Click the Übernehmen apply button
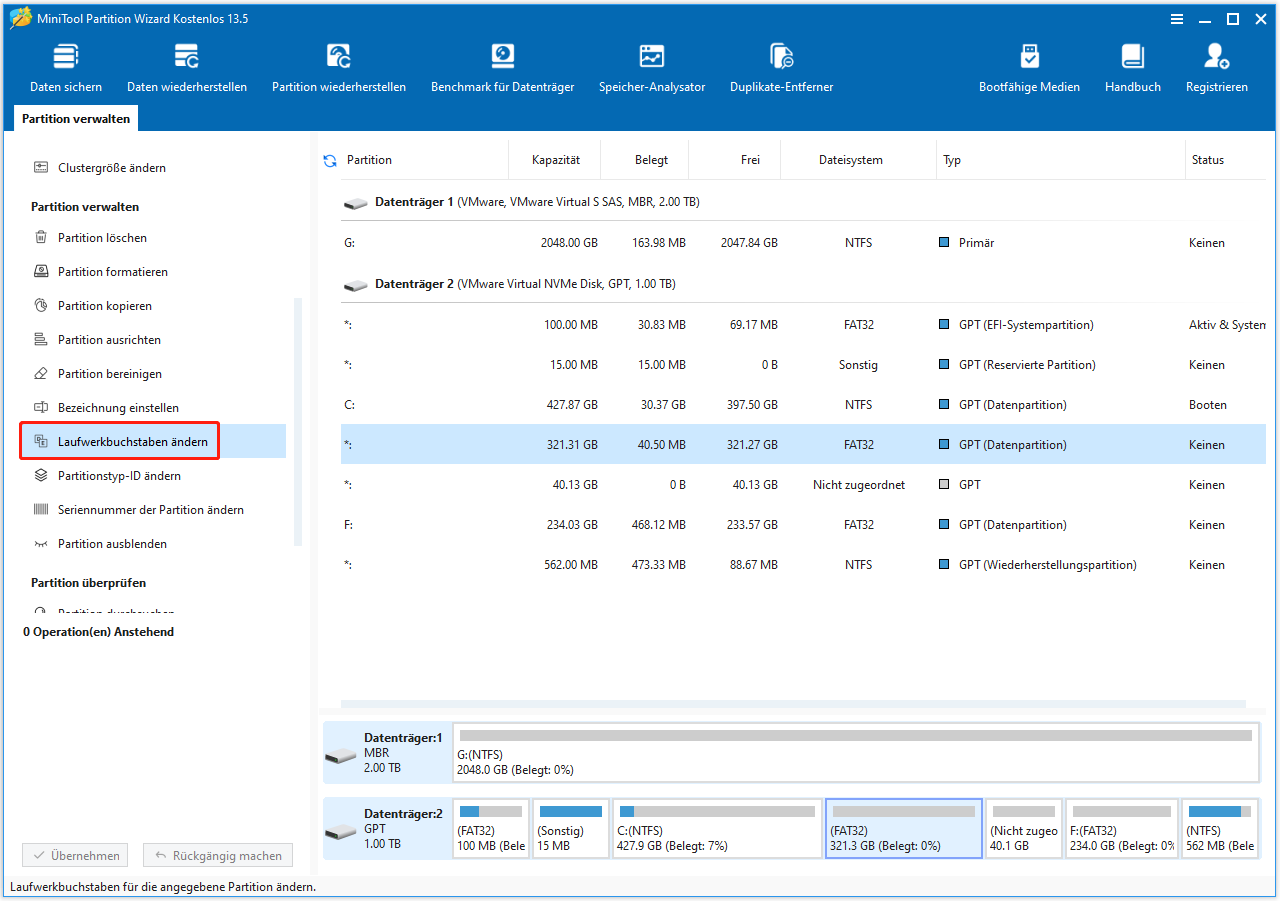 pos(74,855)
